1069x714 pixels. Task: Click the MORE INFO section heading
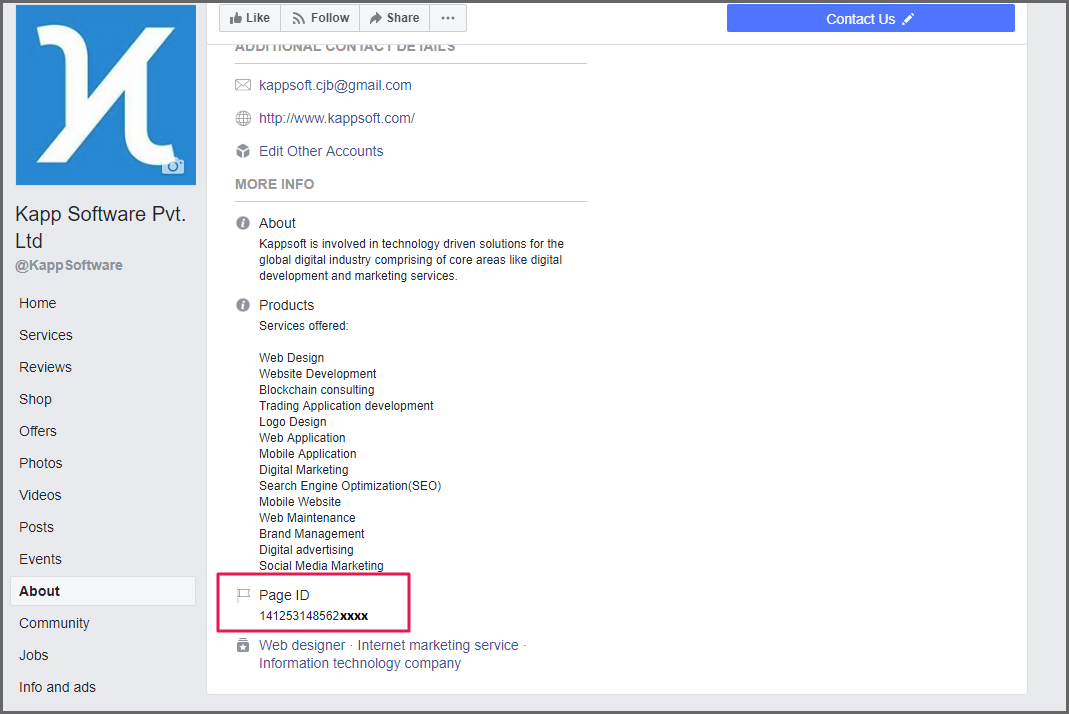(275, 184)
